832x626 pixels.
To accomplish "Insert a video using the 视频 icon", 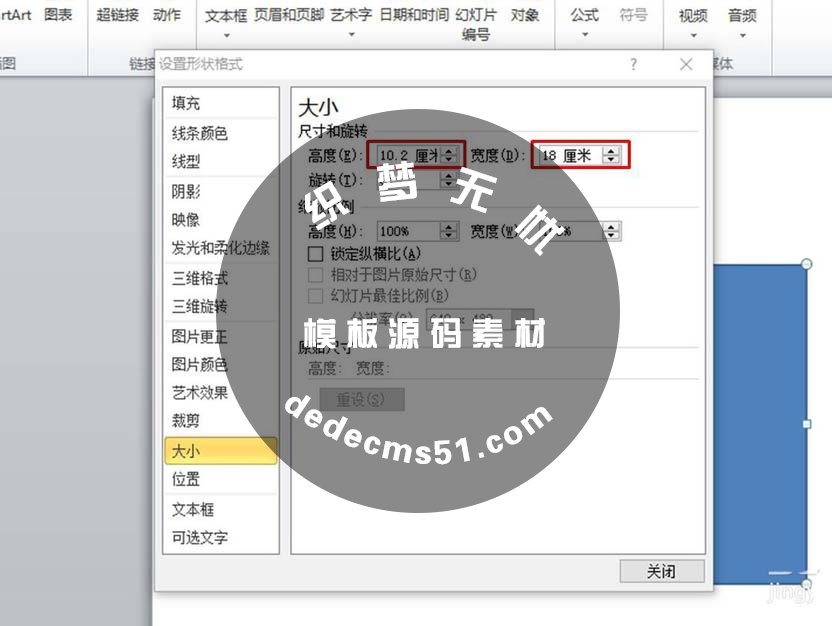I will point(693,15).
